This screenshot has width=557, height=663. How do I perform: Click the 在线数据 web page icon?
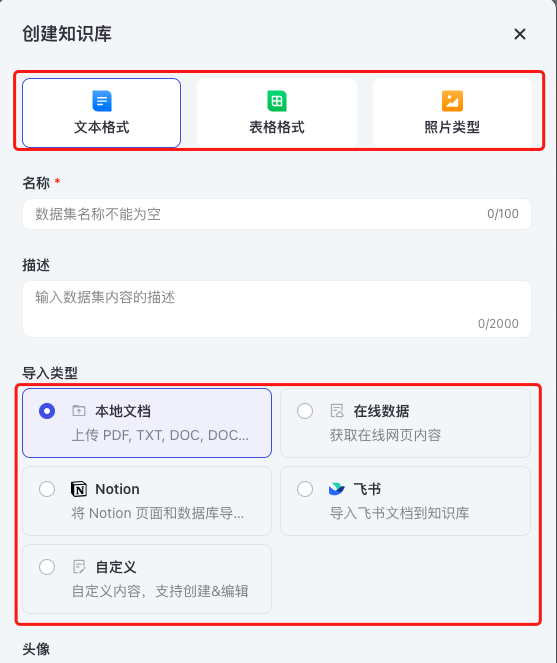[337, 411]
